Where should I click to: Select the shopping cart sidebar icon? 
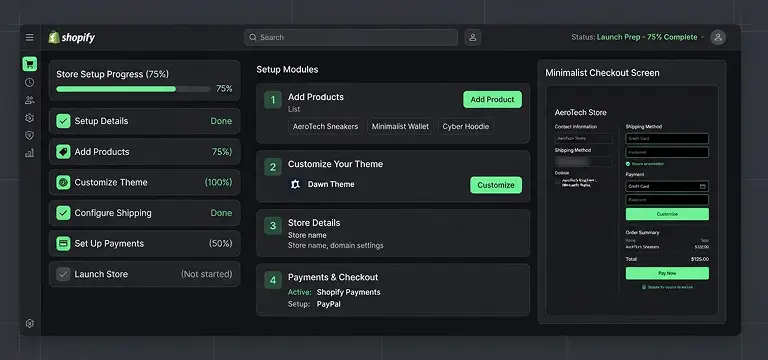(x=29, y=64)
